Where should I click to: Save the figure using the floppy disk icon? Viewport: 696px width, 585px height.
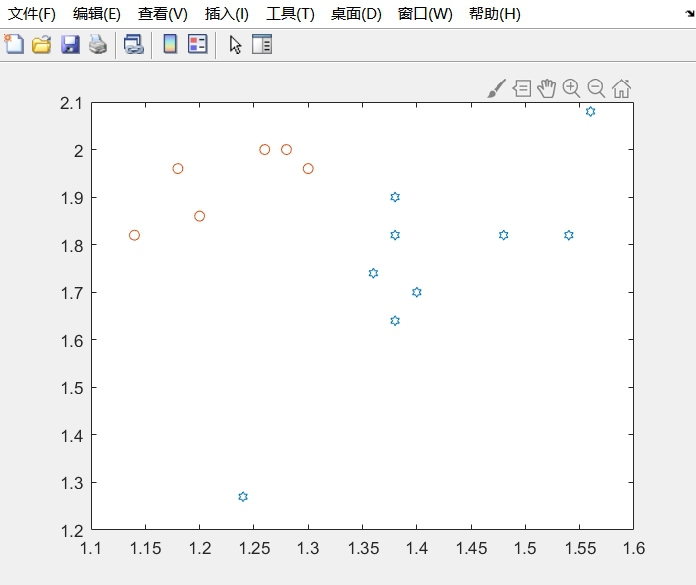(x=70, y=44)
